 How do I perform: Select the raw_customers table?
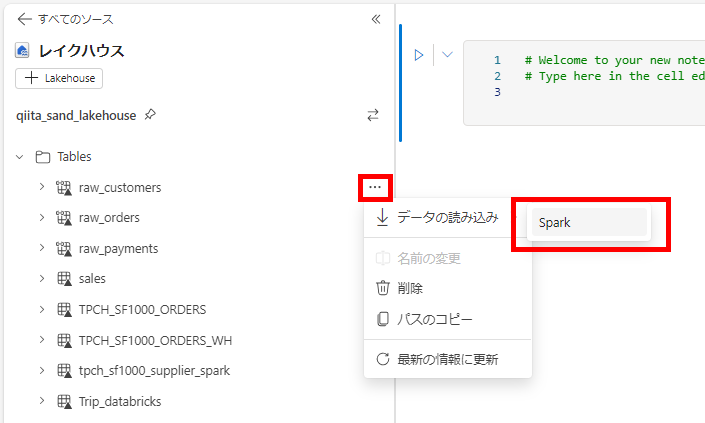pyautogui.click(x=120, y=187)
